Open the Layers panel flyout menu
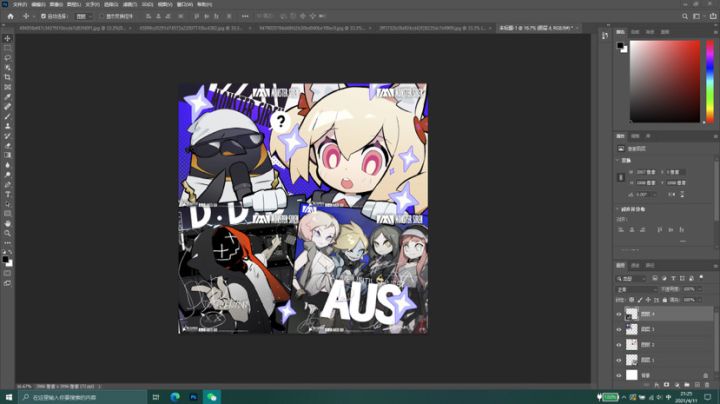The image size is (720, 404). (715, 266)
